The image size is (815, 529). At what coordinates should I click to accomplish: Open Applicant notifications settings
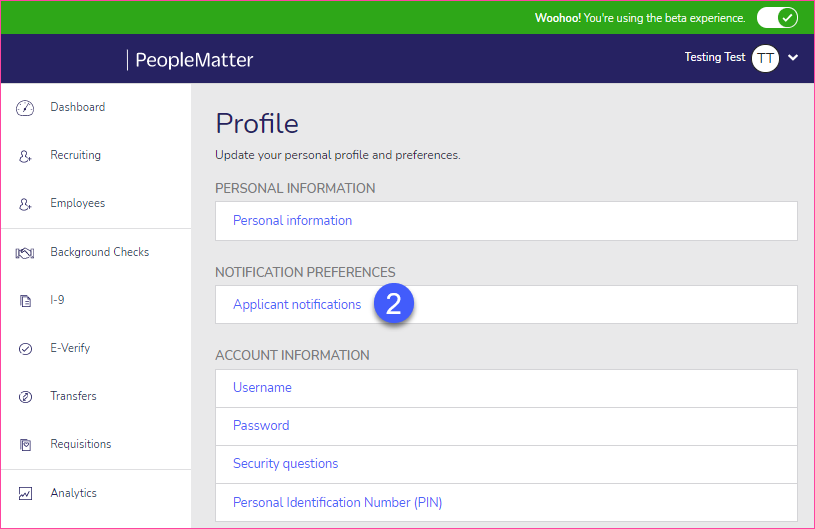click(297, 305)
